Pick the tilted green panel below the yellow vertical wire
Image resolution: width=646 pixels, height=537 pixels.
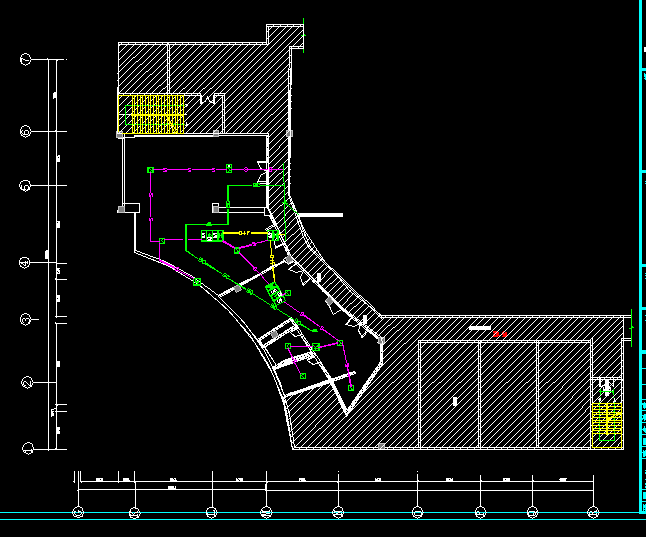[273, 292]
